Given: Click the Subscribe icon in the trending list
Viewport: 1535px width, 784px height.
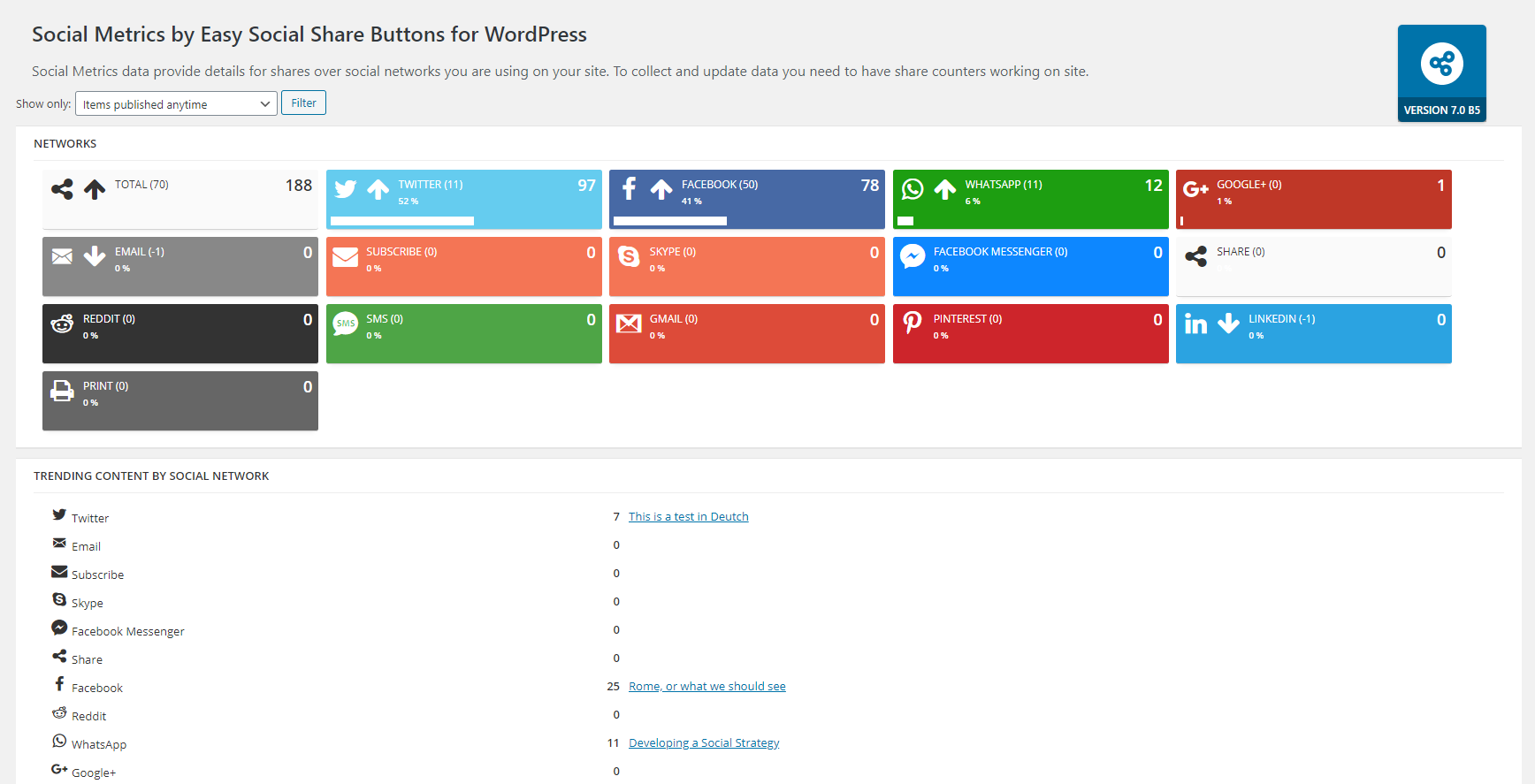Looking at the screenshot, I should pyautogui.click(x=59, y=572).
